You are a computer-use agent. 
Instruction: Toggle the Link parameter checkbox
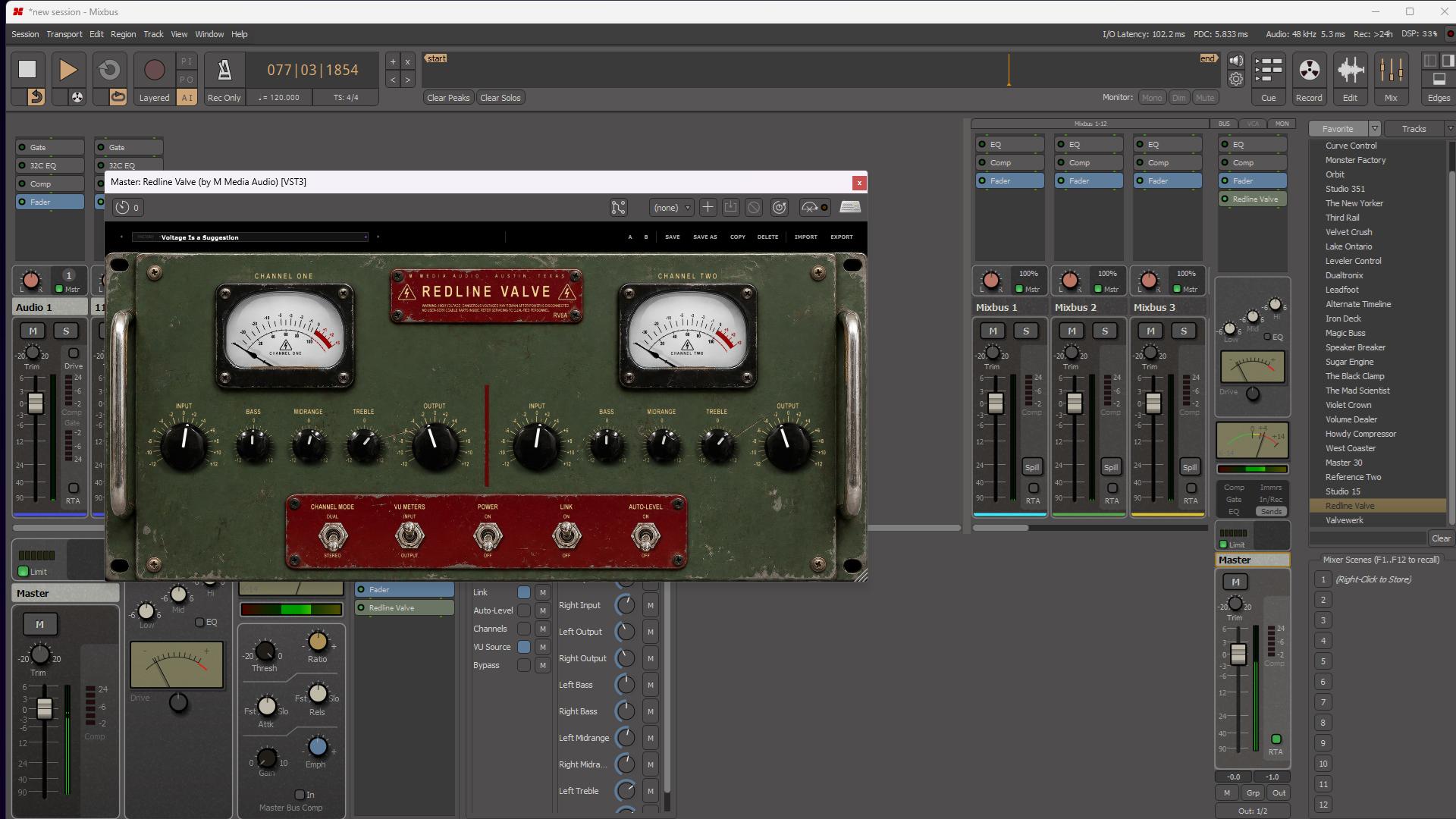click(524, 592)
